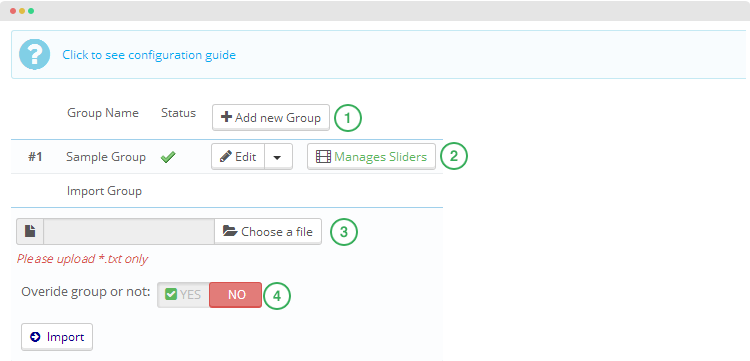Click the green macOS maximize window dot
750x361 pixels.
click(x=31, y=11)
